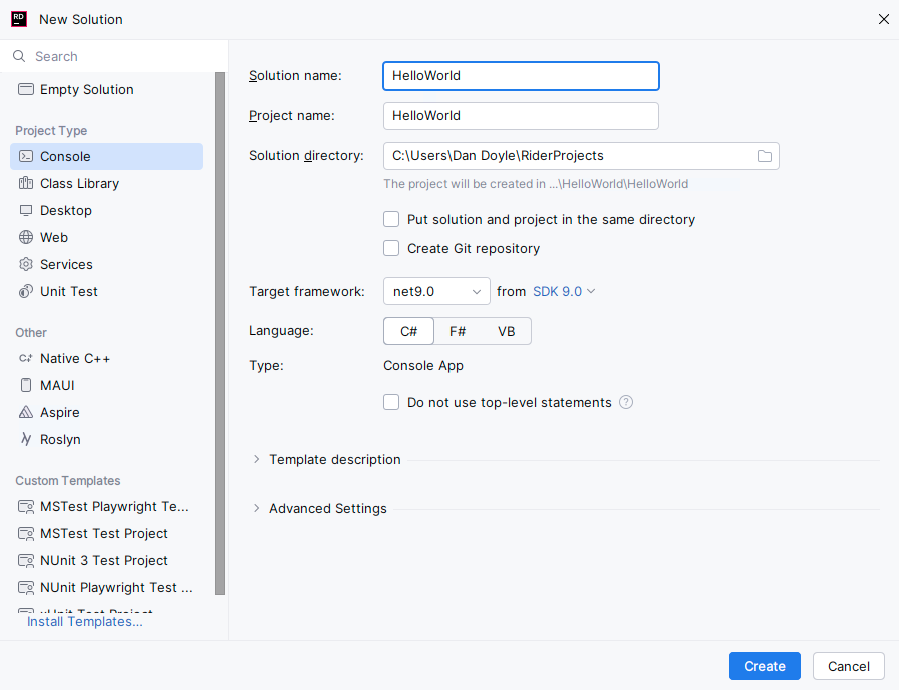Enable same directory for solution and project
This screenshot has width=899, height=690.
391,220
